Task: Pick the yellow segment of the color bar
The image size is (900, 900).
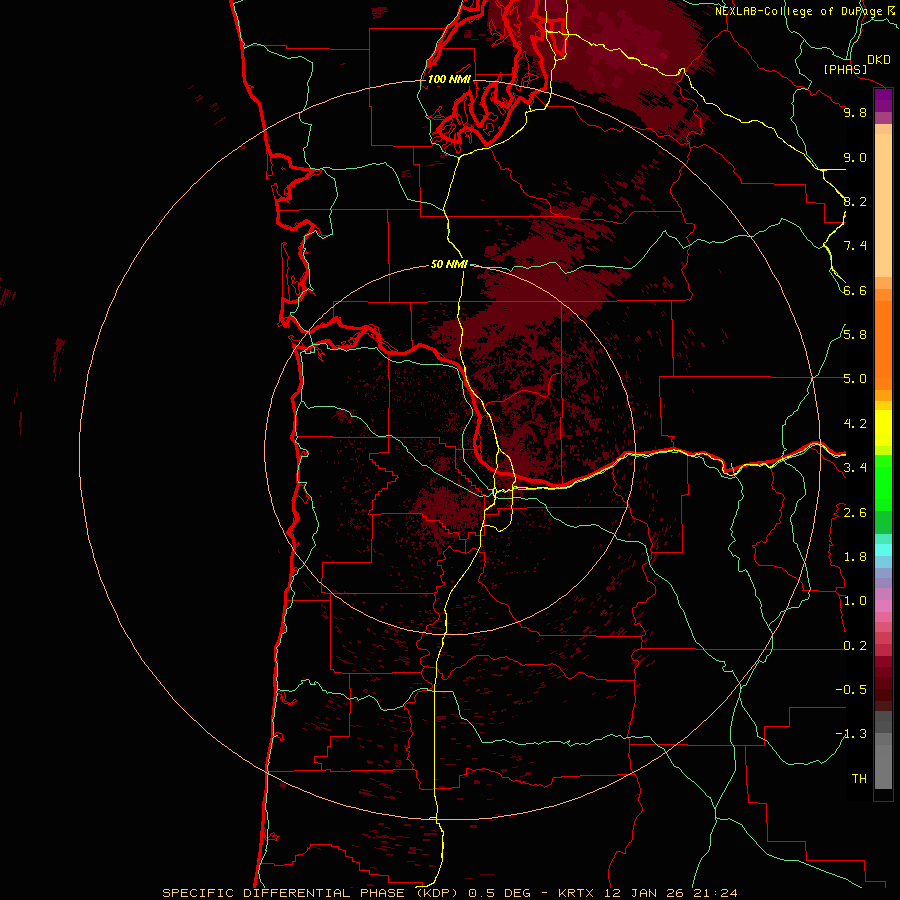Action: (x=883, y=428)
